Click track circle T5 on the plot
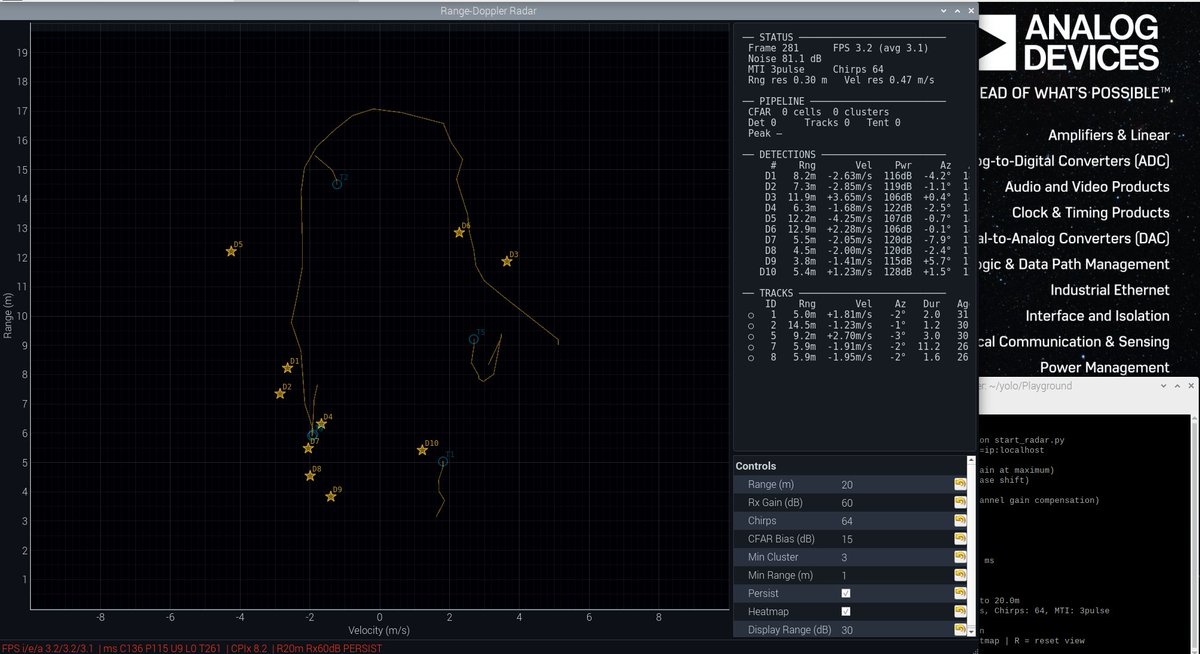The height and width of the screenshot is (654, 1200). point(474,340)
